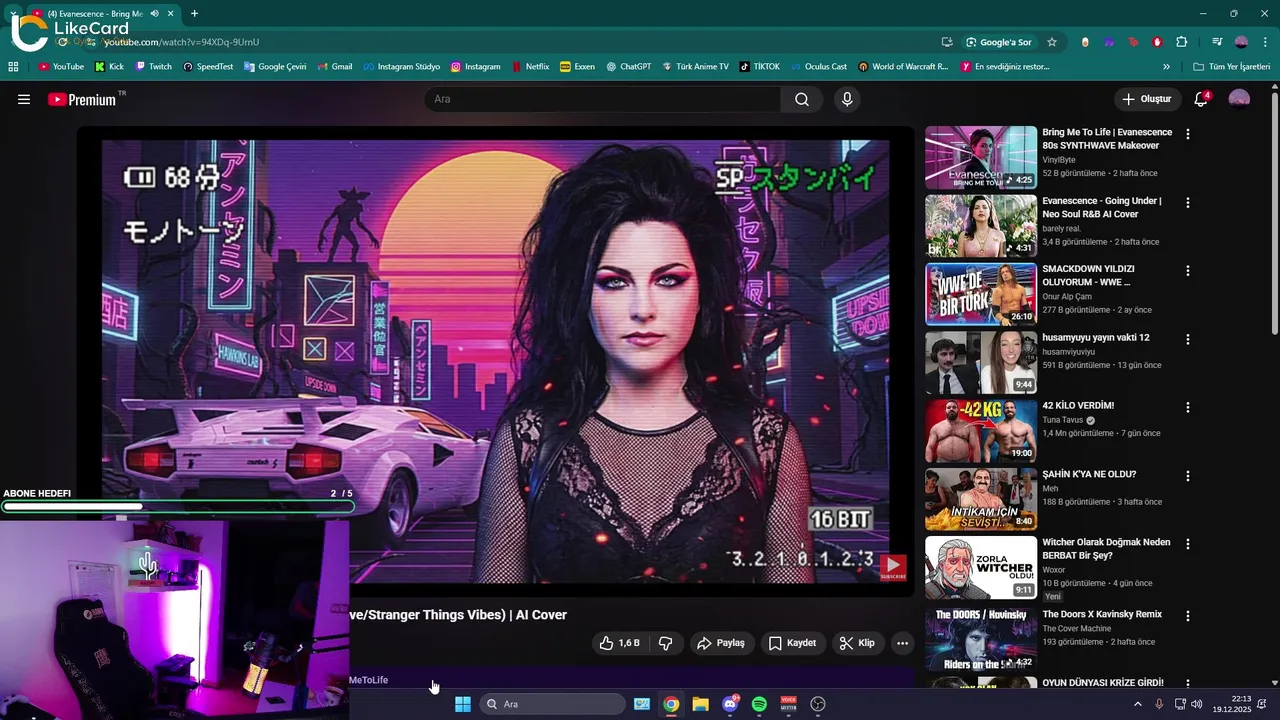Open OBS Studio from the taskbar

pos(818,704)
